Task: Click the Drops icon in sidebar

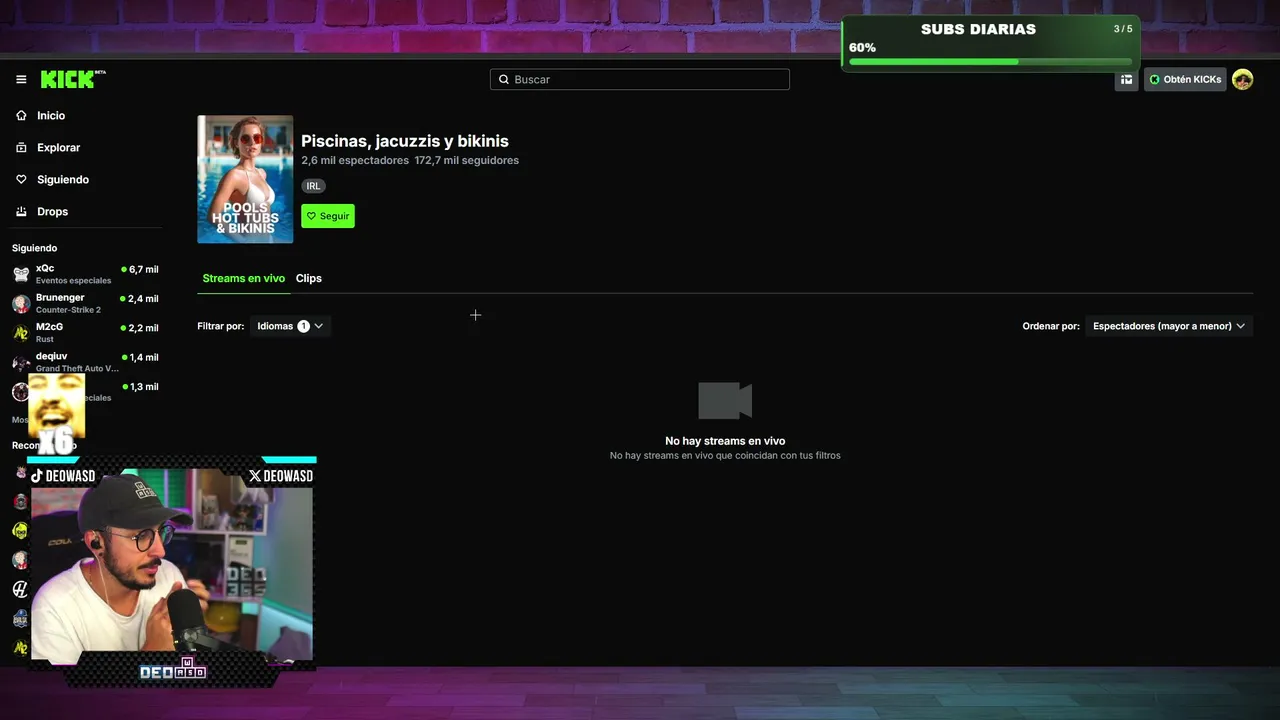Action: coord(21,212)
